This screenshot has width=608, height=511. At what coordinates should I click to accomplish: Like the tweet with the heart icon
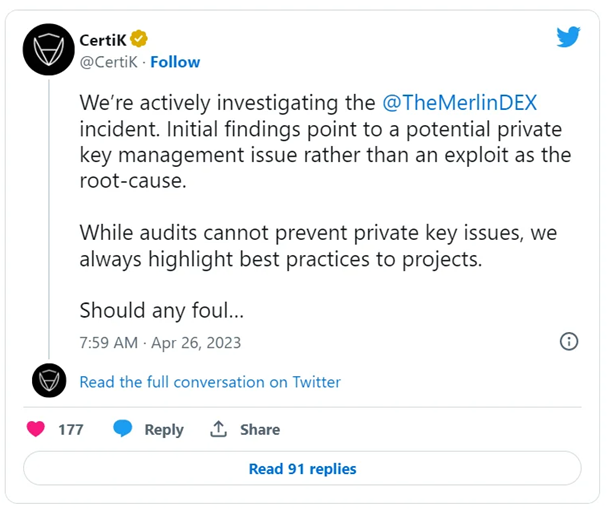(36, 429)
